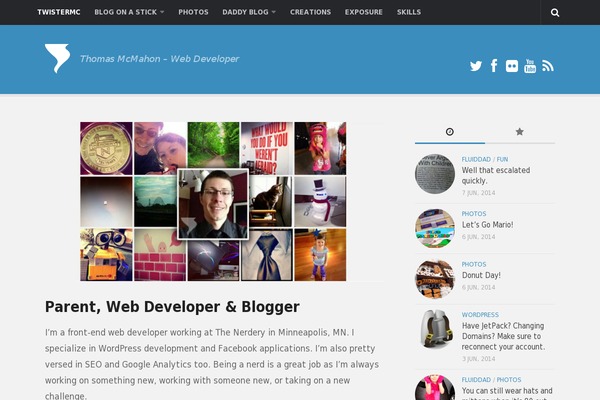The width and height of the screenshot is (600, 400).
Task: Visit the Twitter profile icon
Action: click(x=476, y=66)
